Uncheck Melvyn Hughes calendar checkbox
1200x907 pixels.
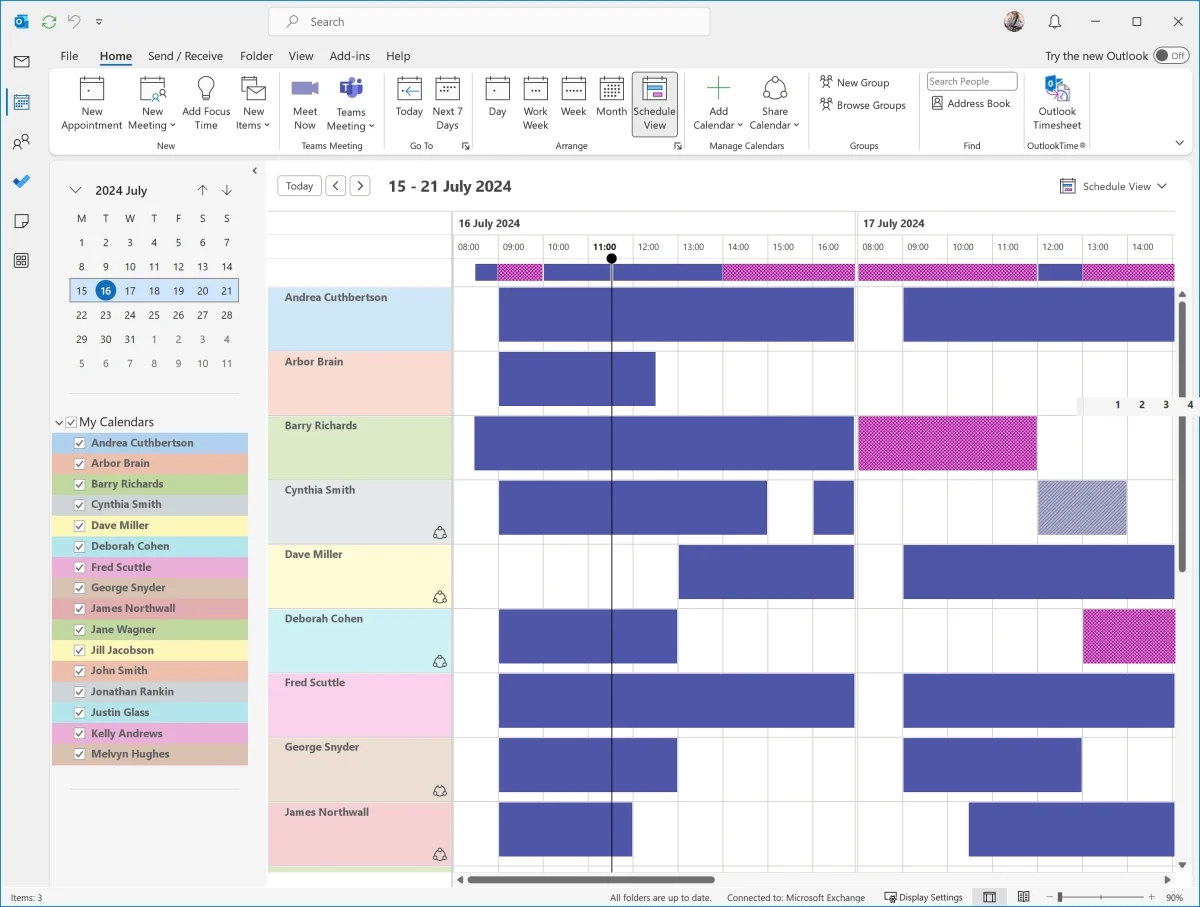(80, 754)
